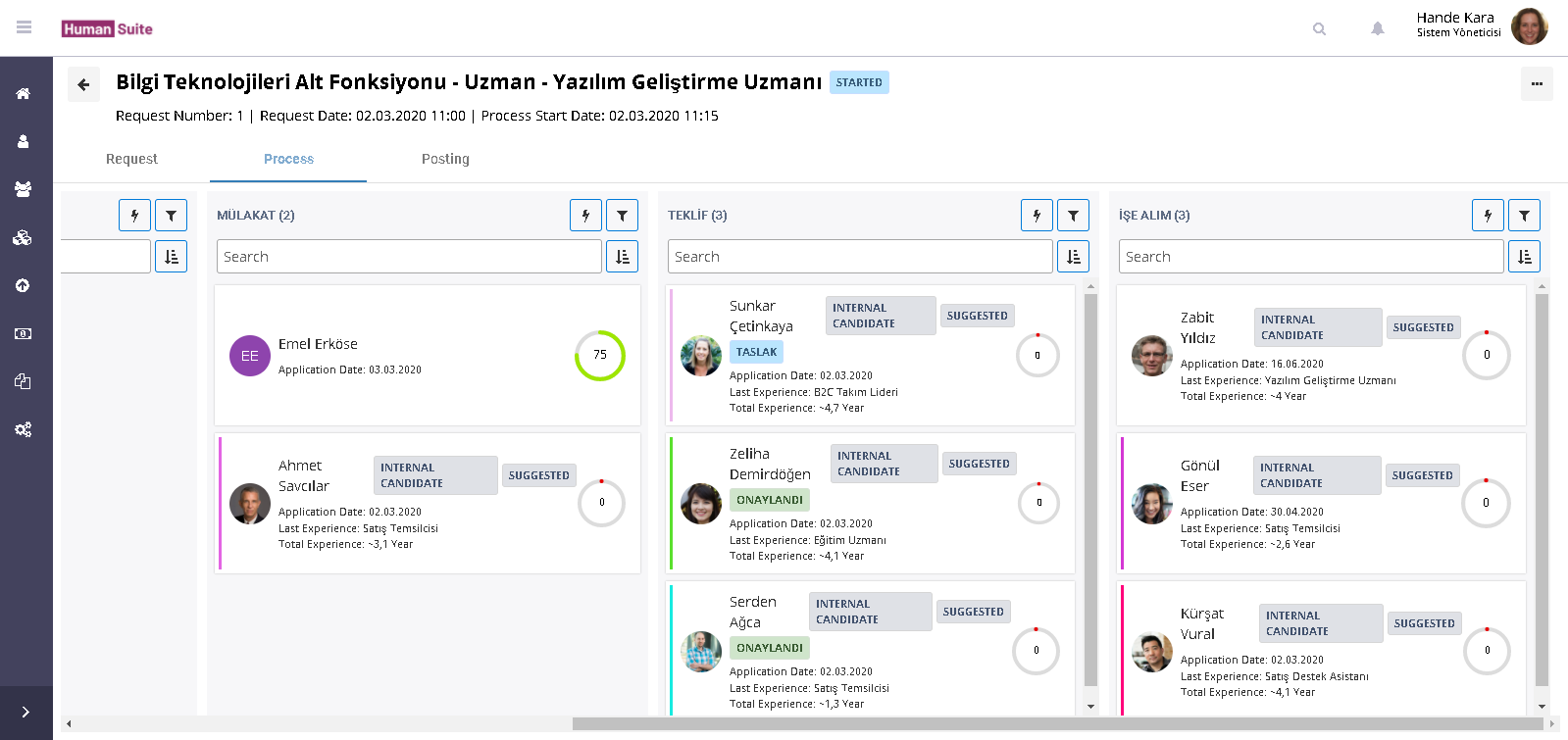Sort the İŞE ALIM column list
Screen dimensions: 1568x740
point(1524,257)
